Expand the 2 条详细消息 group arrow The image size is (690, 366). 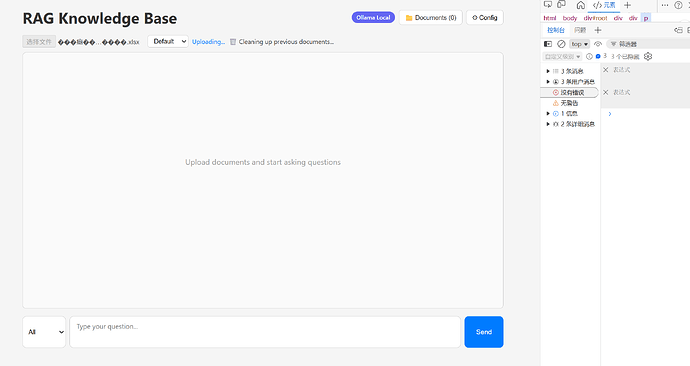pyautogui.click(x=548, y=124)
